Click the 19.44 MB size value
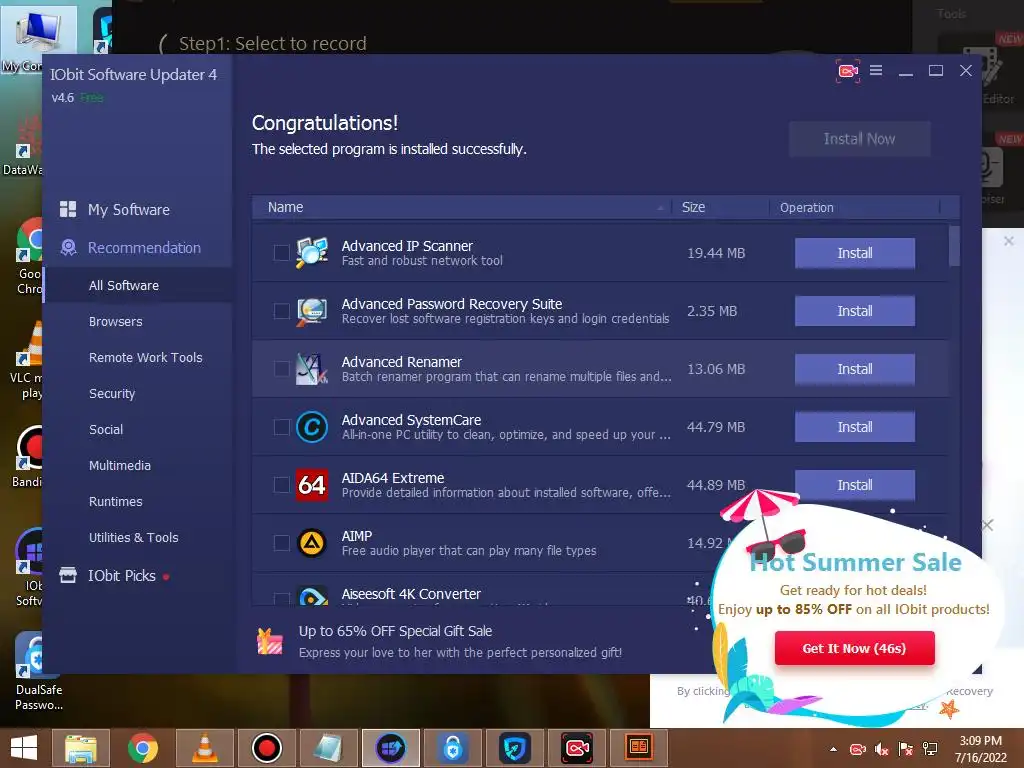The width and height of the screenshot is (1024, 768). pyautogui.click(x=716, y=253)
